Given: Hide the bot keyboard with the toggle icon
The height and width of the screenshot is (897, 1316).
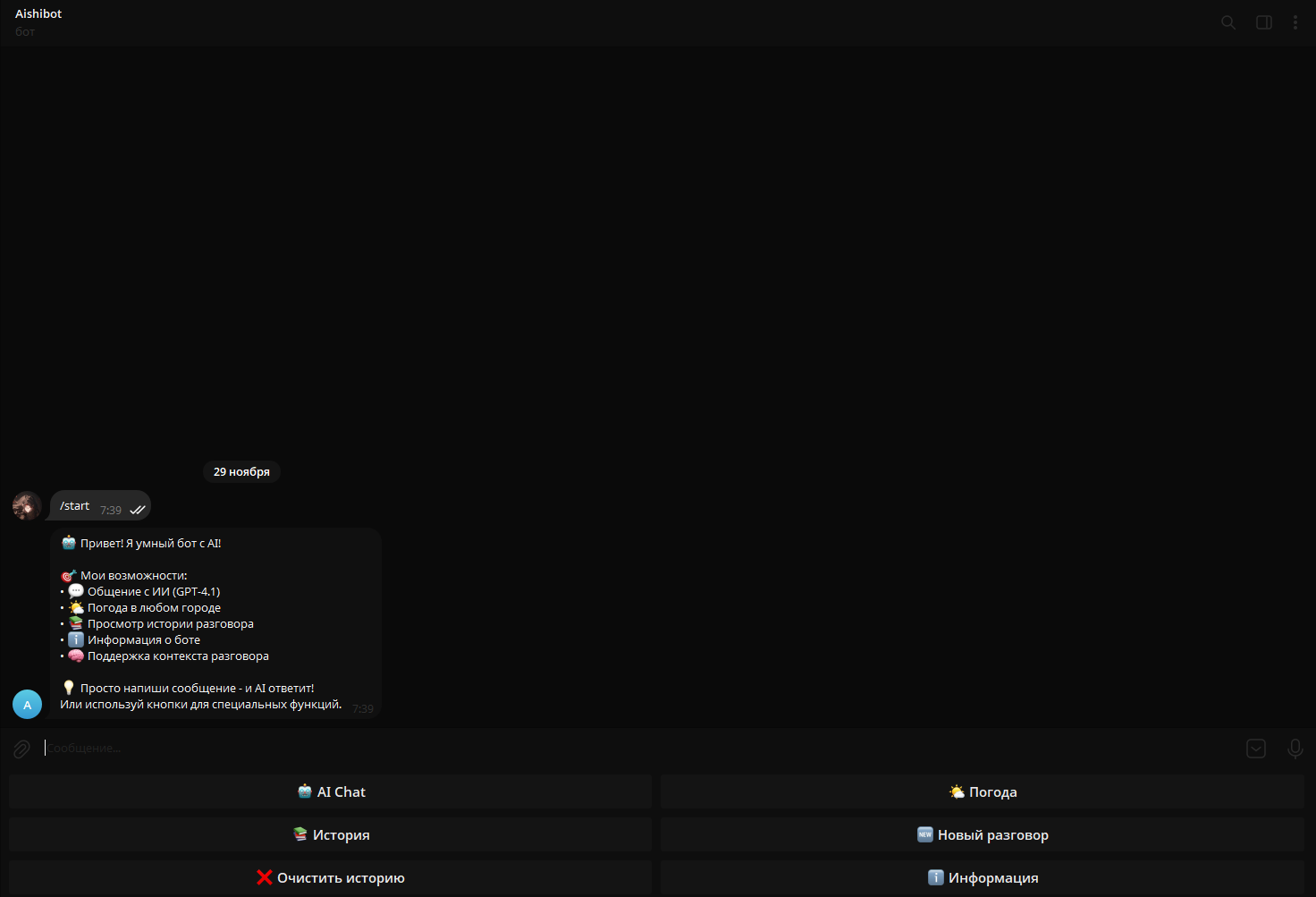Looking at the screenshot, I should (x=1256, y=749).
